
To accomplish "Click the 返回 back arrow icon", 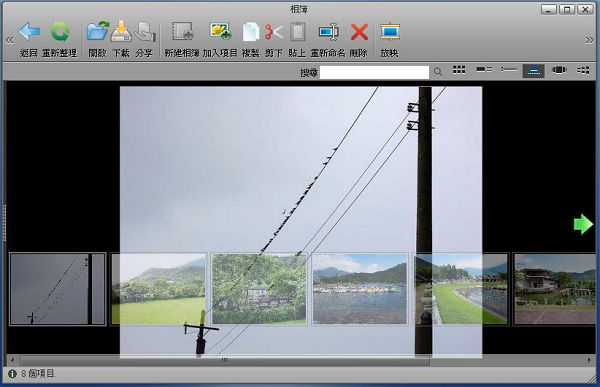I will [x=29, y=32].
